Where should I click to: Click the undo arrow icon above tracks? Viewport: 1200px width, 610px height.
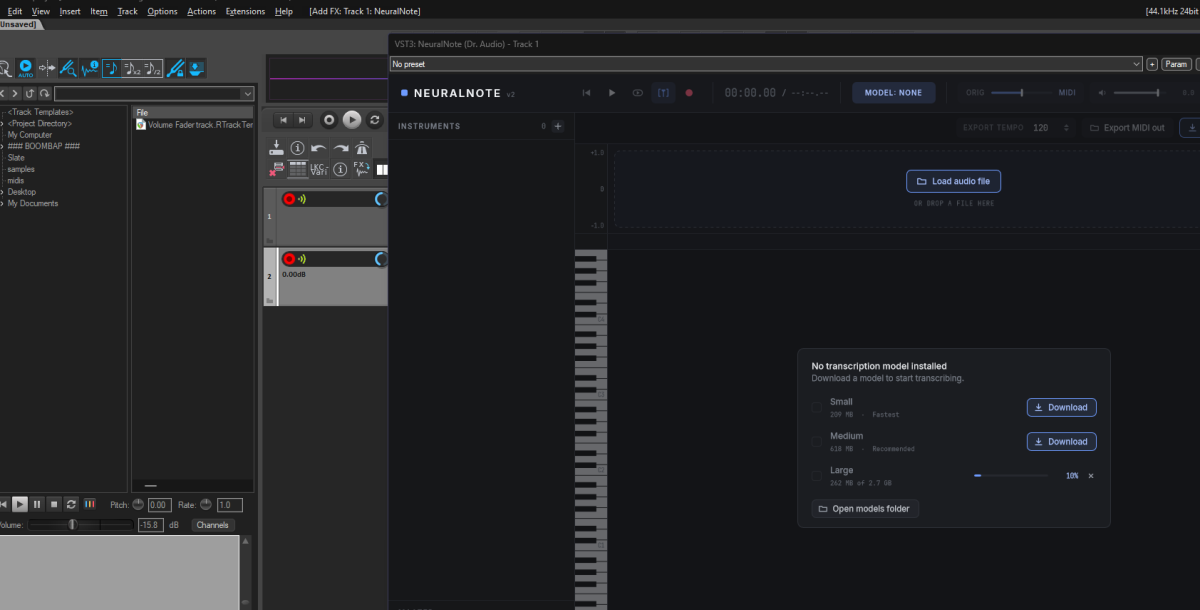[318, 148]
